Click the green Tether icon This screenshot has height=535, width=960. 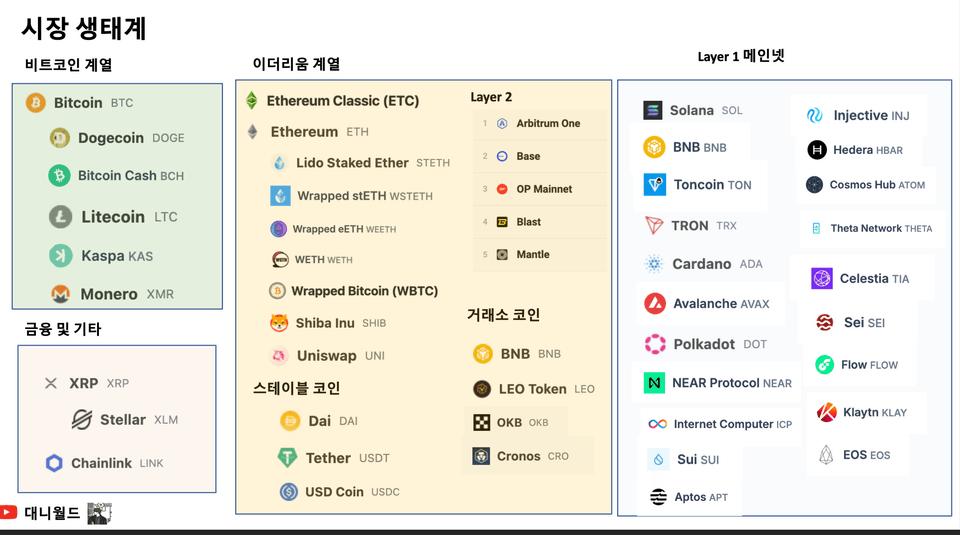(x=287, y=458)
